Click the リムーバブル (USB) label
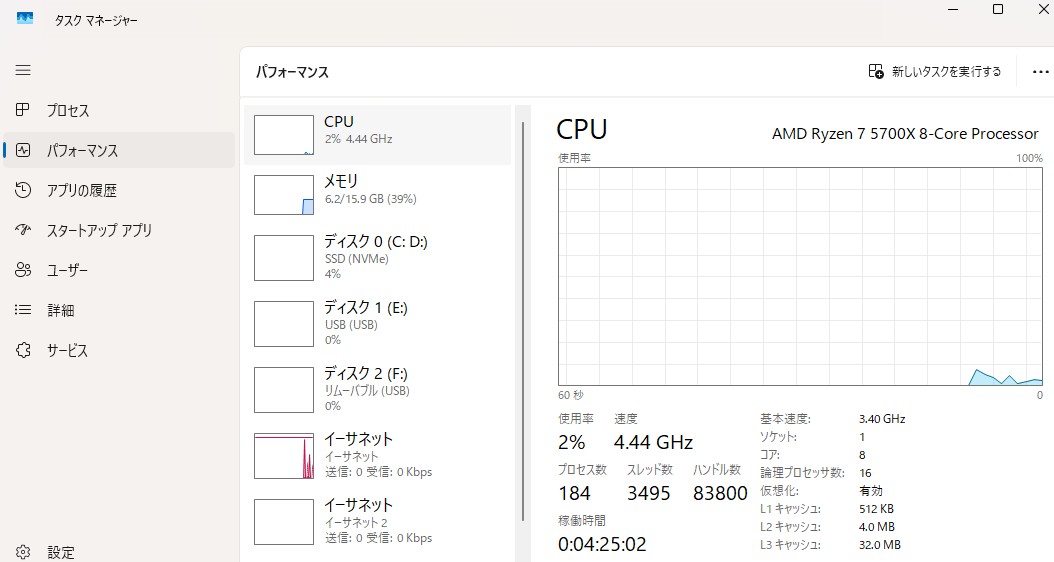The height and width of the screenshot is (562, 1054). pyautogui.click(x=367, y=391)
